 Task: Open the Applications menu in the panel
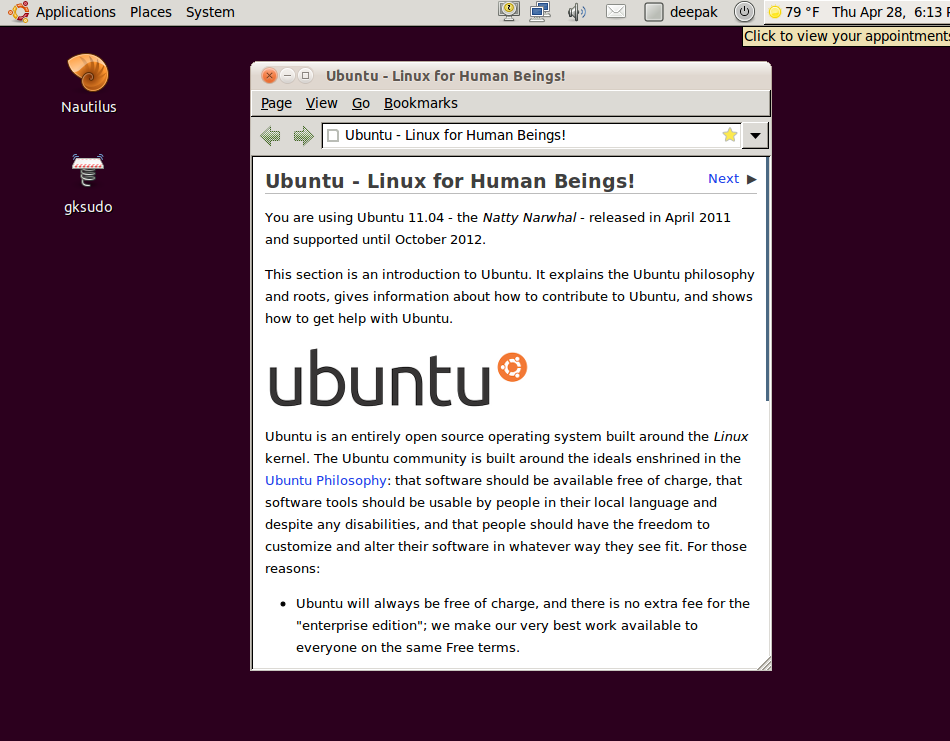(75, 12)
